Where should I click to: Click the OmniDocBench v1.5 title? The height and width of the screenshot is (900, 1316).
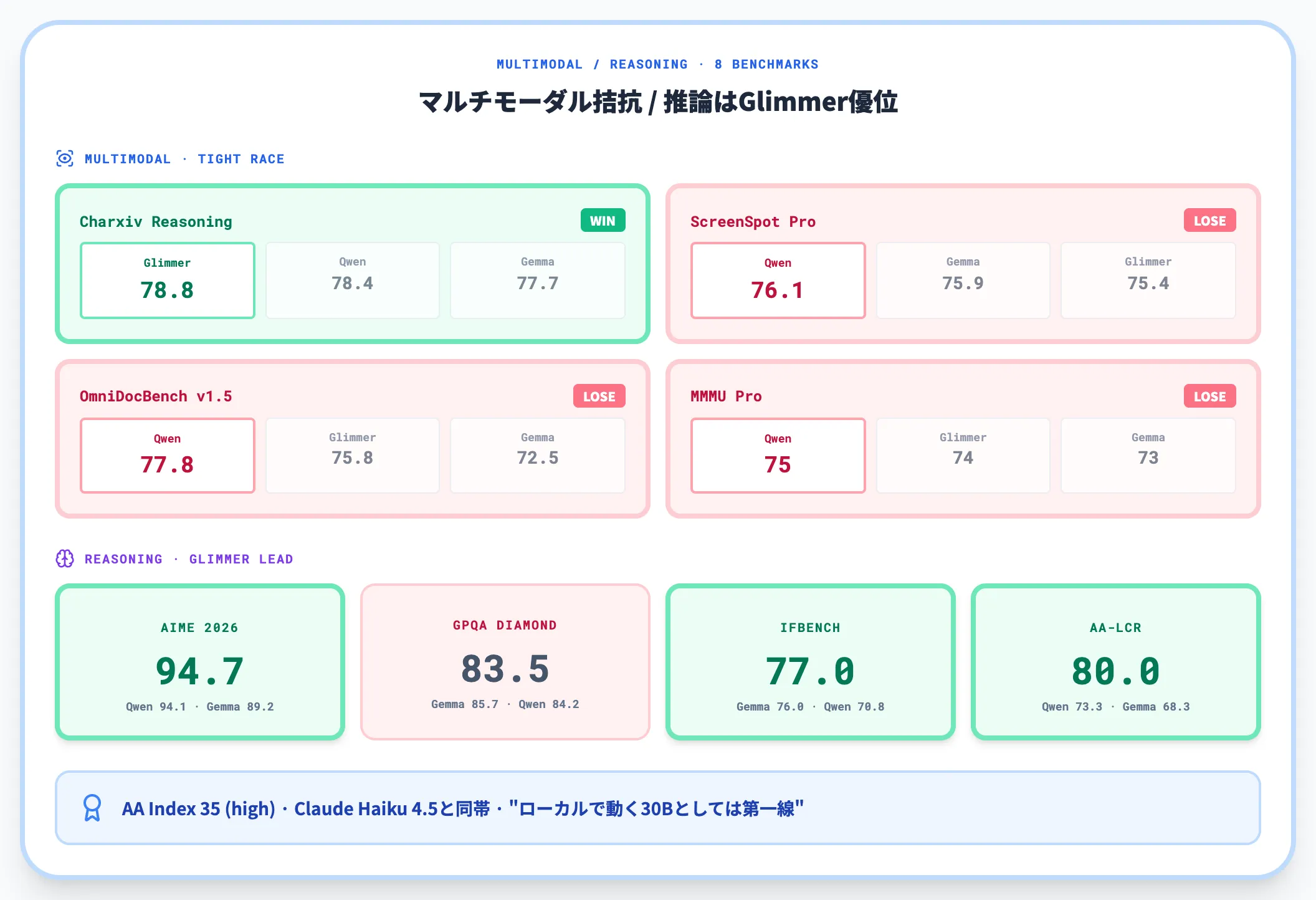(x=156, y=396)
